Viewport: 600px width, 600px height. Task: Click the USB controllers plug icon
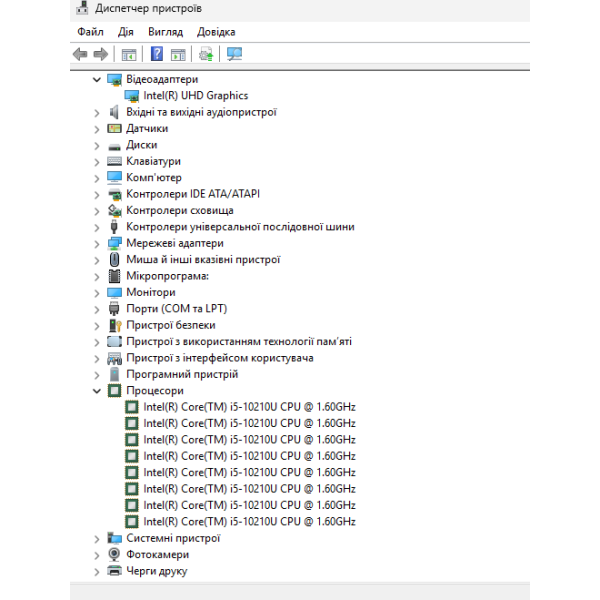pos(114,227)
